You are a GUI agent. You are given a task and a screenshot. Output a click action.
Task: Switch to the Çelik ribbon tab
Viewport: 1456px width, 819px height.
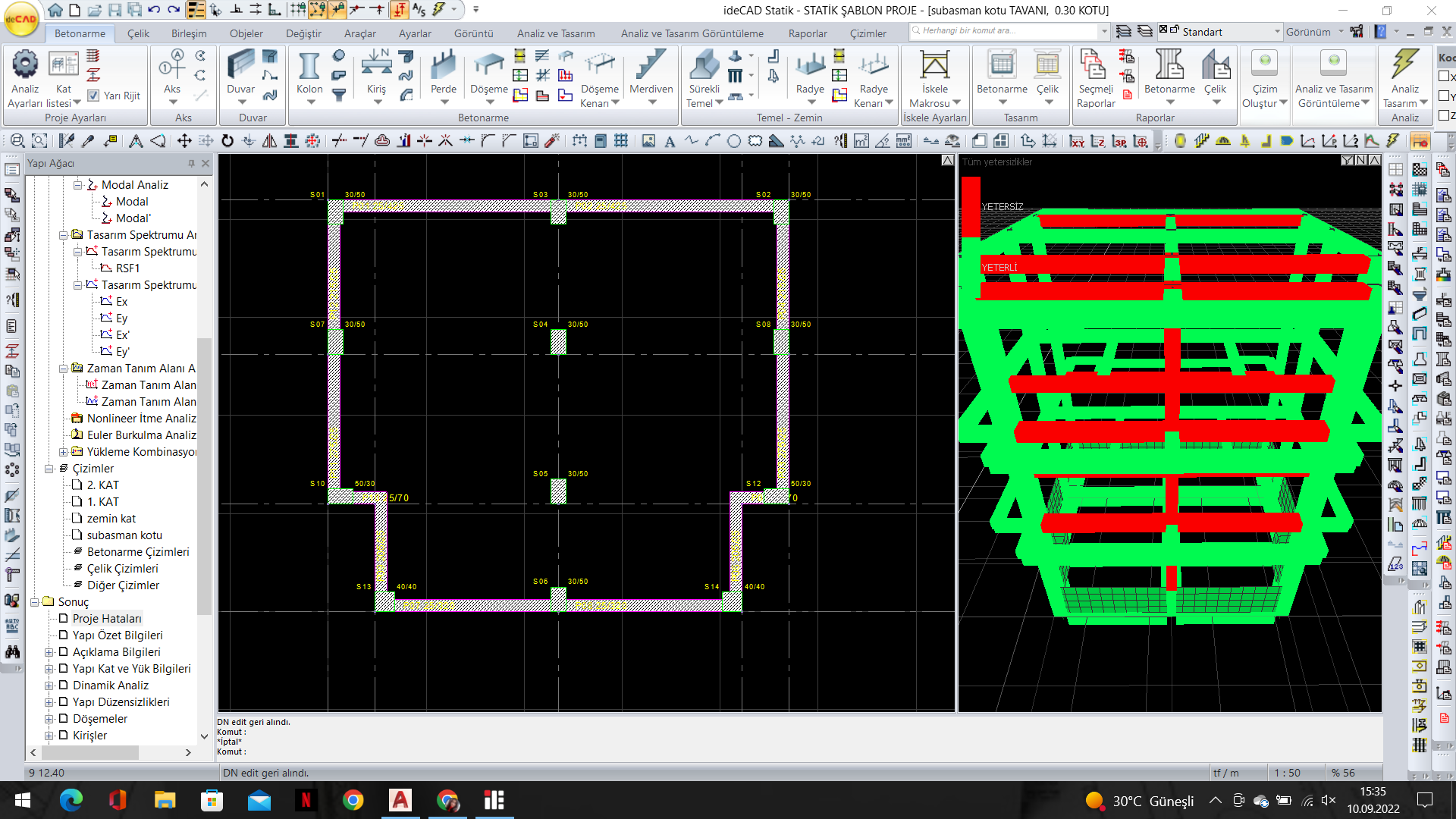(138, 33)
